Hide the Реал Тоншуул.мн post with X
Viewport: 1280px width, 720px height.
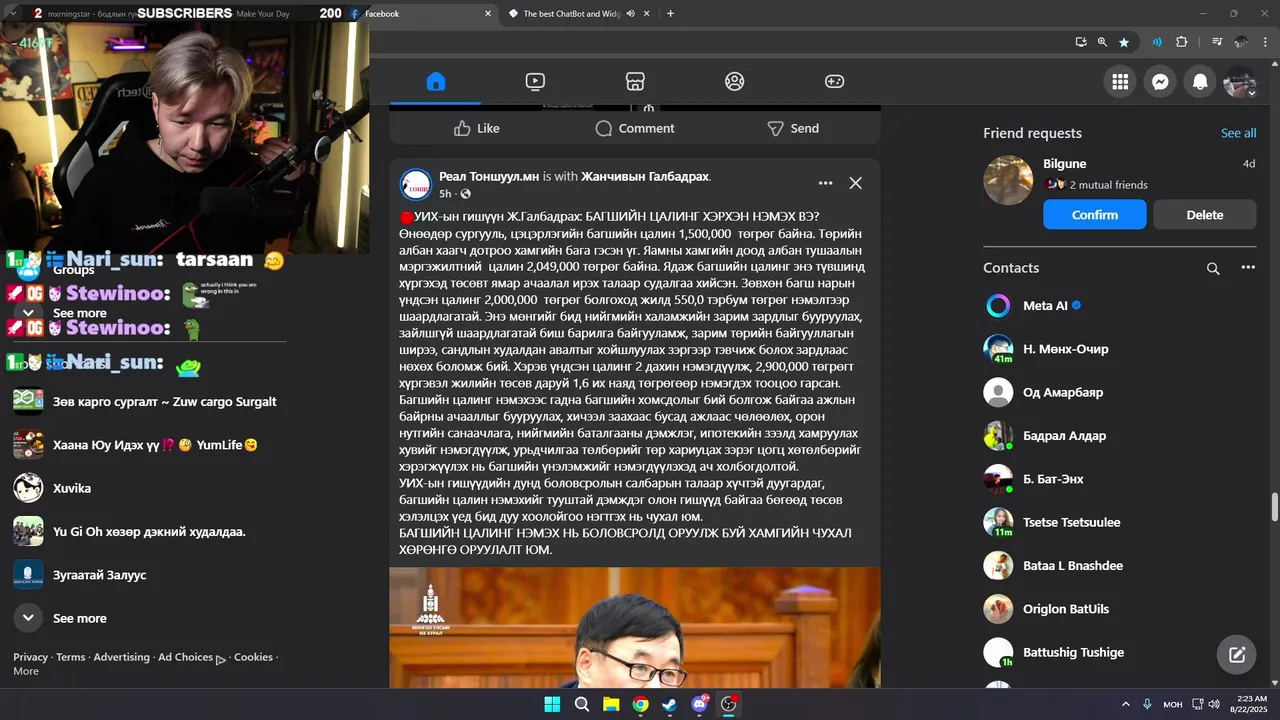tap(855, 183)
